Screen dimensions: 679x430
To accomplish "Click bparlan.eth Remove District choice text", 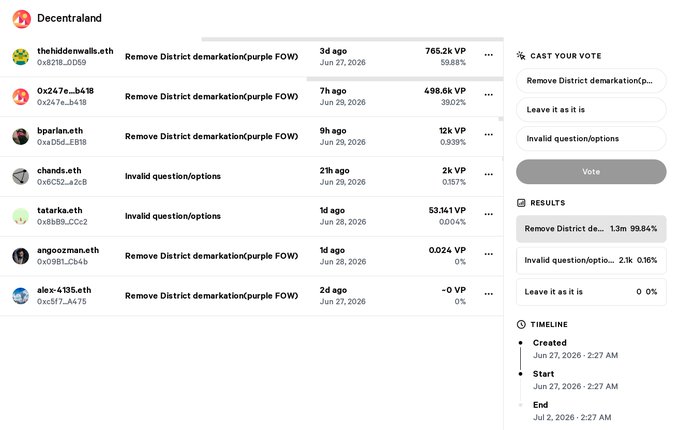I will tap(211, 136).
